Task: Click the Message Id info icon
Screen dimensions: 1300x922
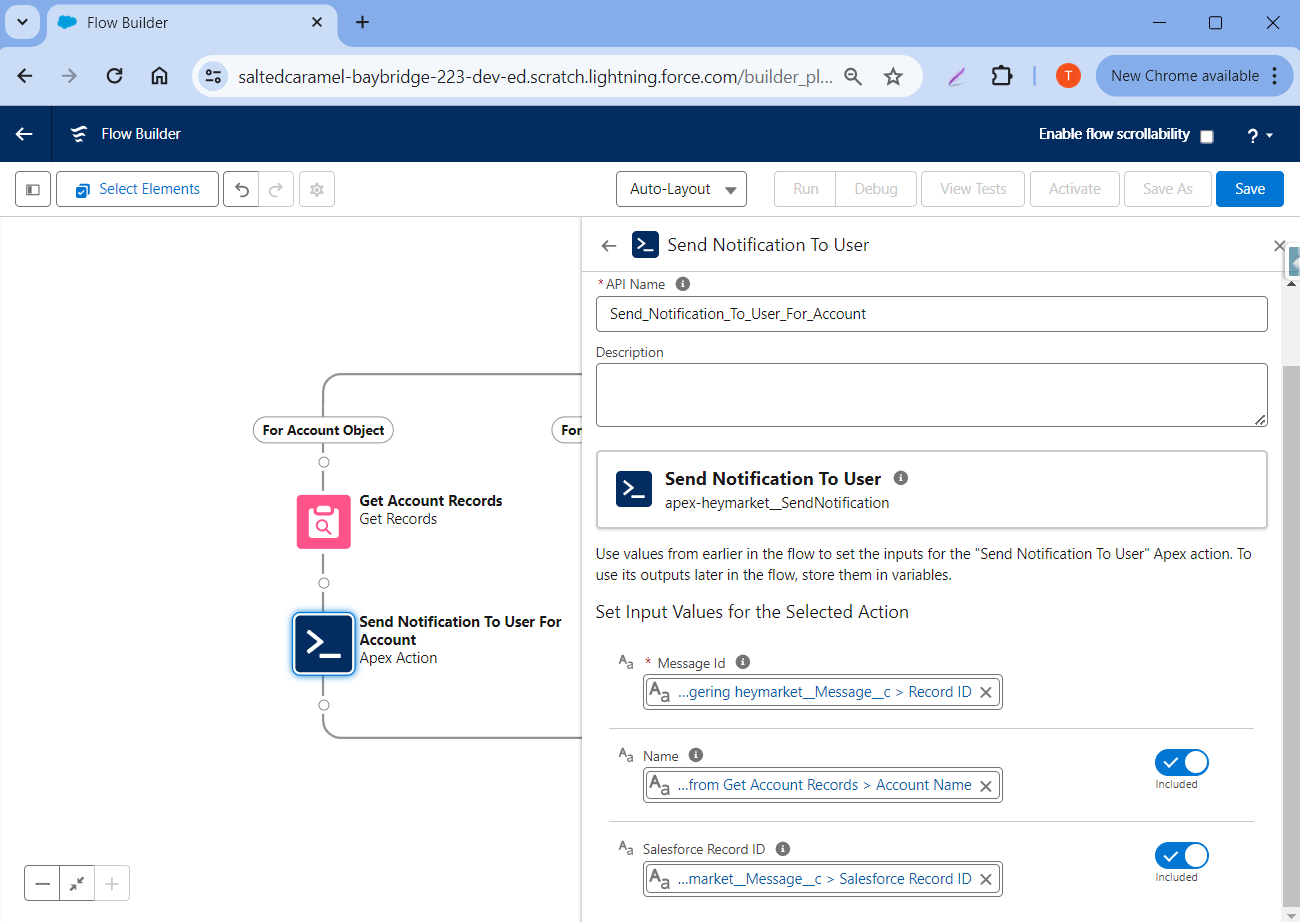Action: pyautogui.click(x=743, y=662)
